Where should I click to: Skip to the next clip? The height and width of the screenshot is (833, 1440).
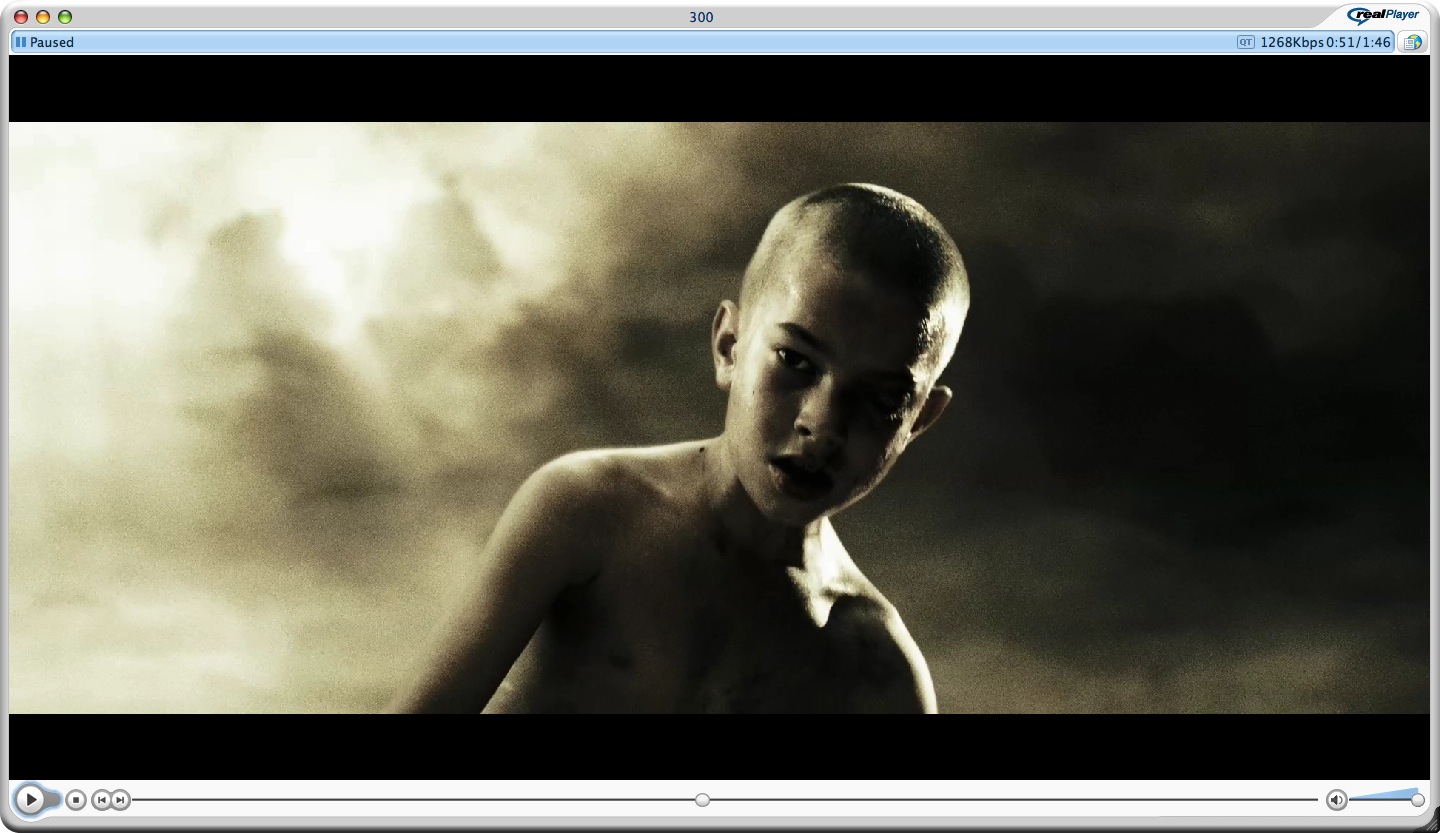tap(120, 800)
